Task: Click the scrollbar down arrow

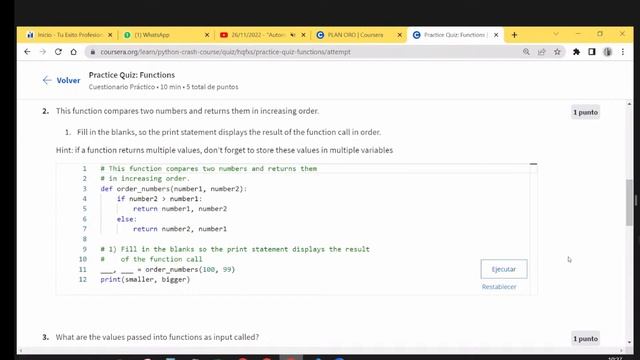Action: click(629, 342)
